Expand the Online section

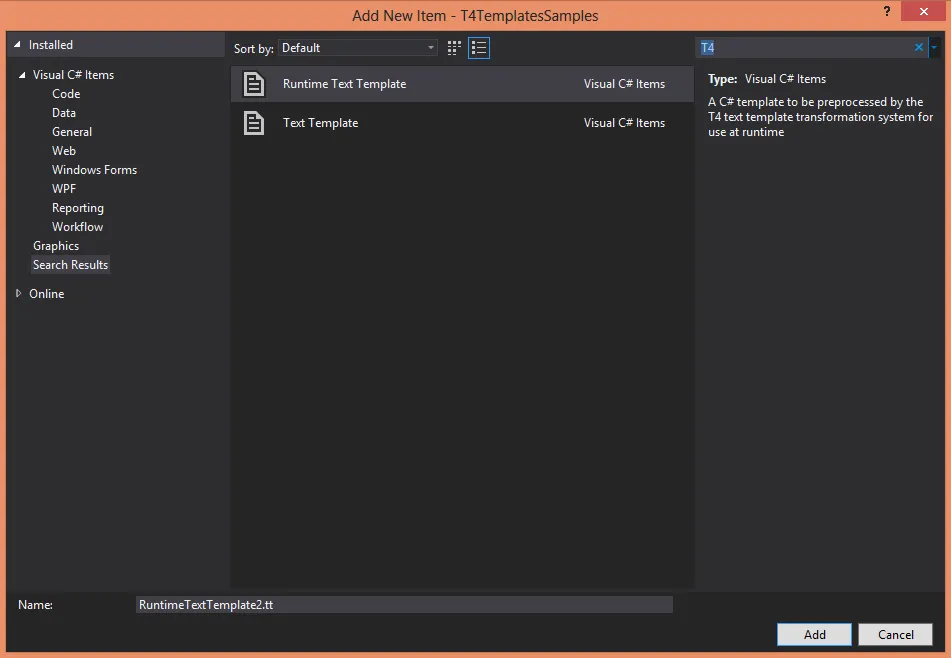18,294
